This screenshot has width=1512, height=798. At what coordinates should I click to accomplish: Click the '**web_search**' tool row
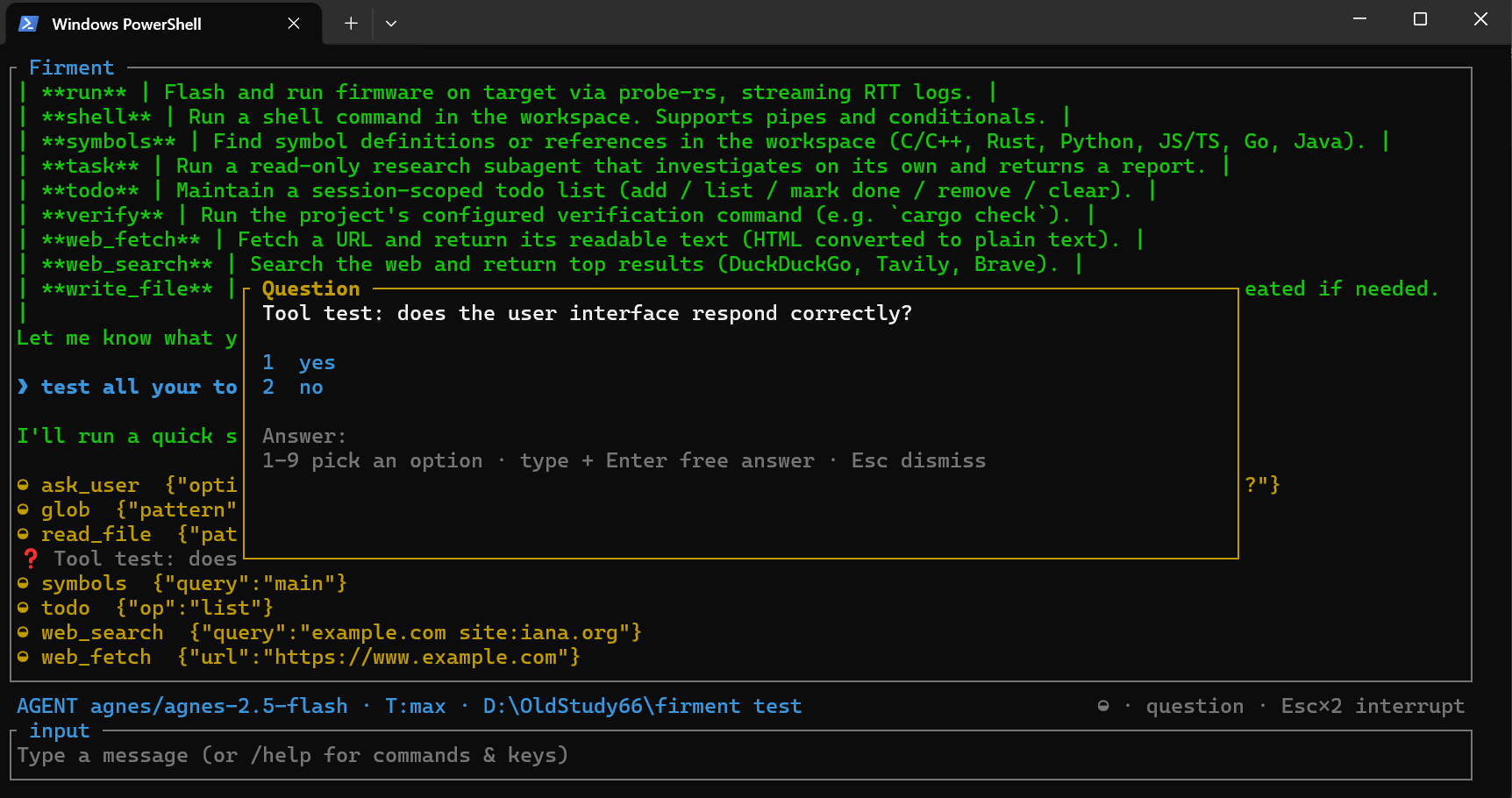551,264
